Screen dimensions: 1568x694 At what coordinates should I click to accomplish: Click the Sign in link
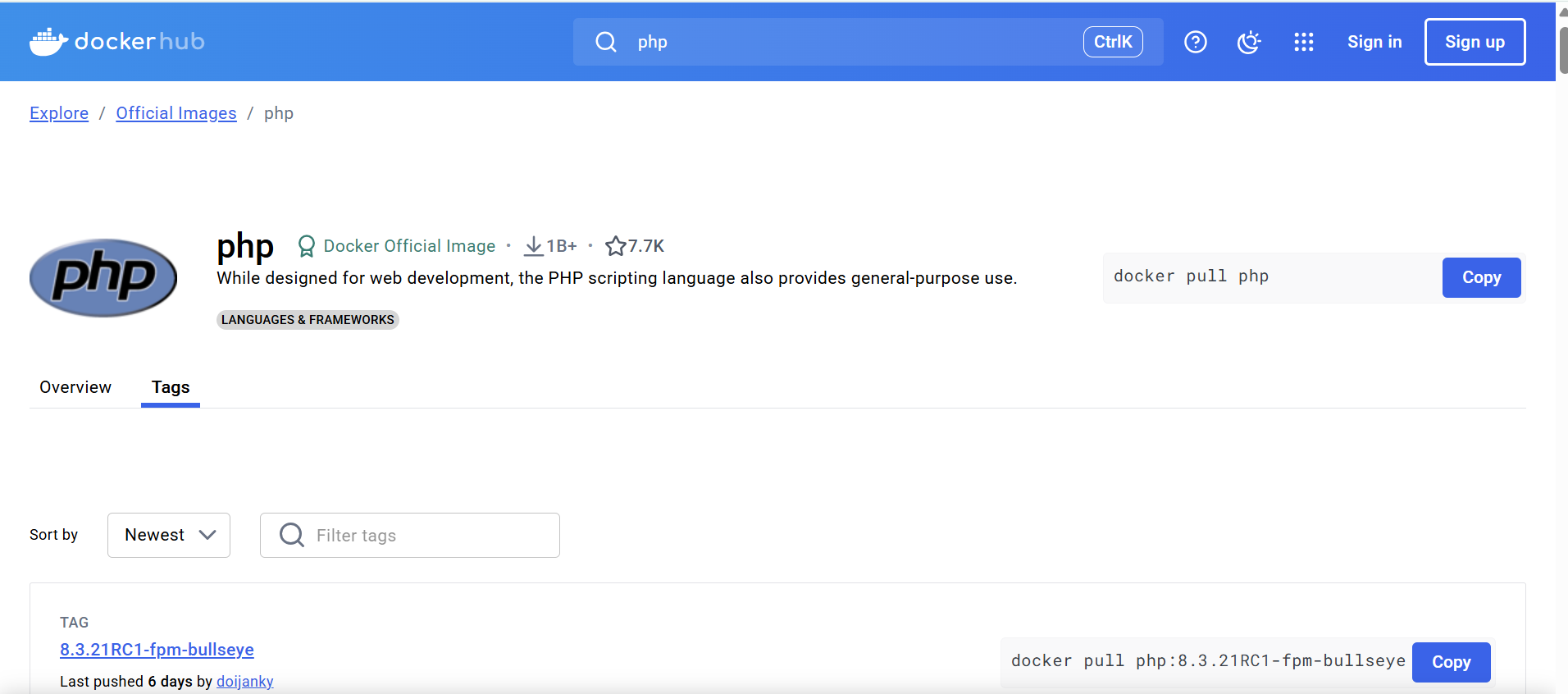click(1374, 42)
